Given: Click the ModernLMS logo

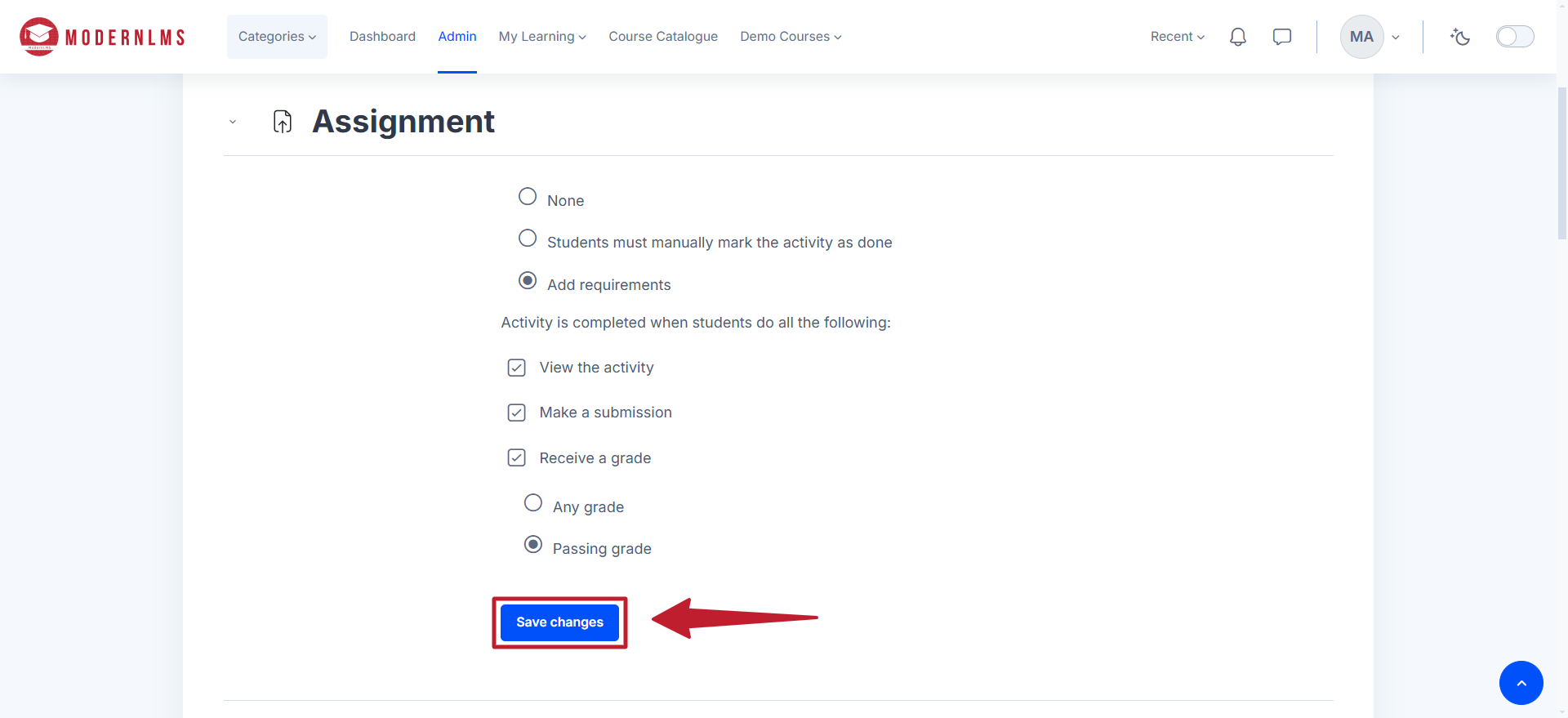Looking at the screenshot, I should pos(102,37).
